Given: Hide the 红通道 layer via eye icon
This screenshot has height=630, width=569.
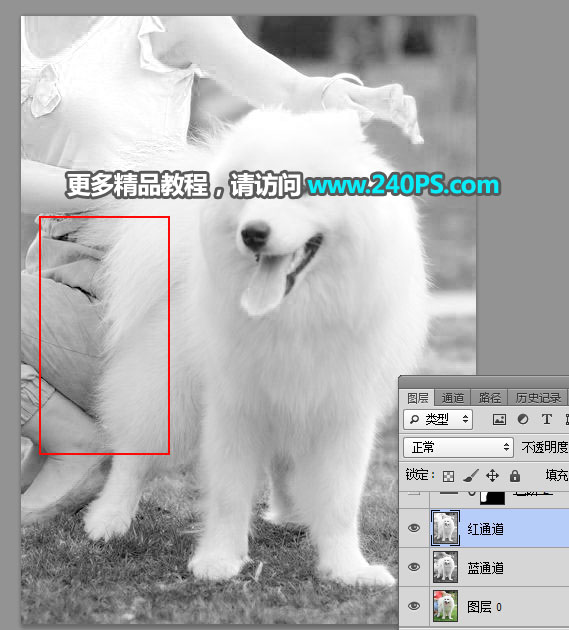Looking at the screenshot, I should coord(414,528).
